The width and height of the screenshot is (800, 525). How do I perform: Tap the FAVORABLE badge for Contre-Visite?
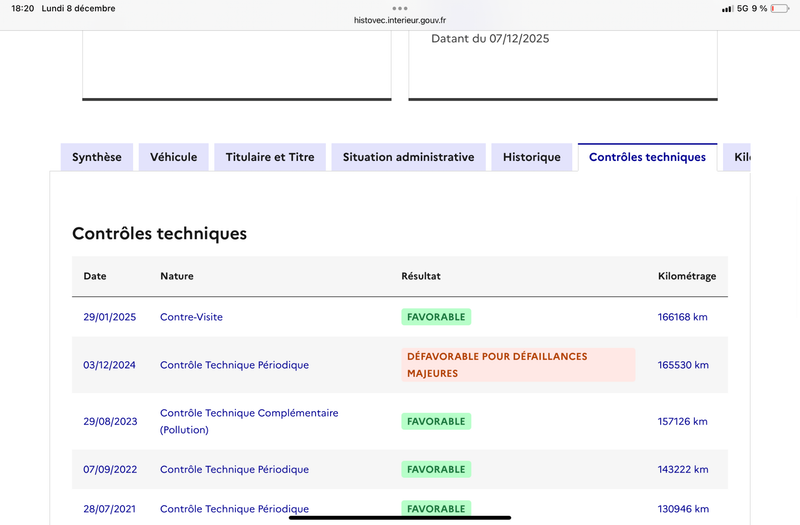coord(436,317)
